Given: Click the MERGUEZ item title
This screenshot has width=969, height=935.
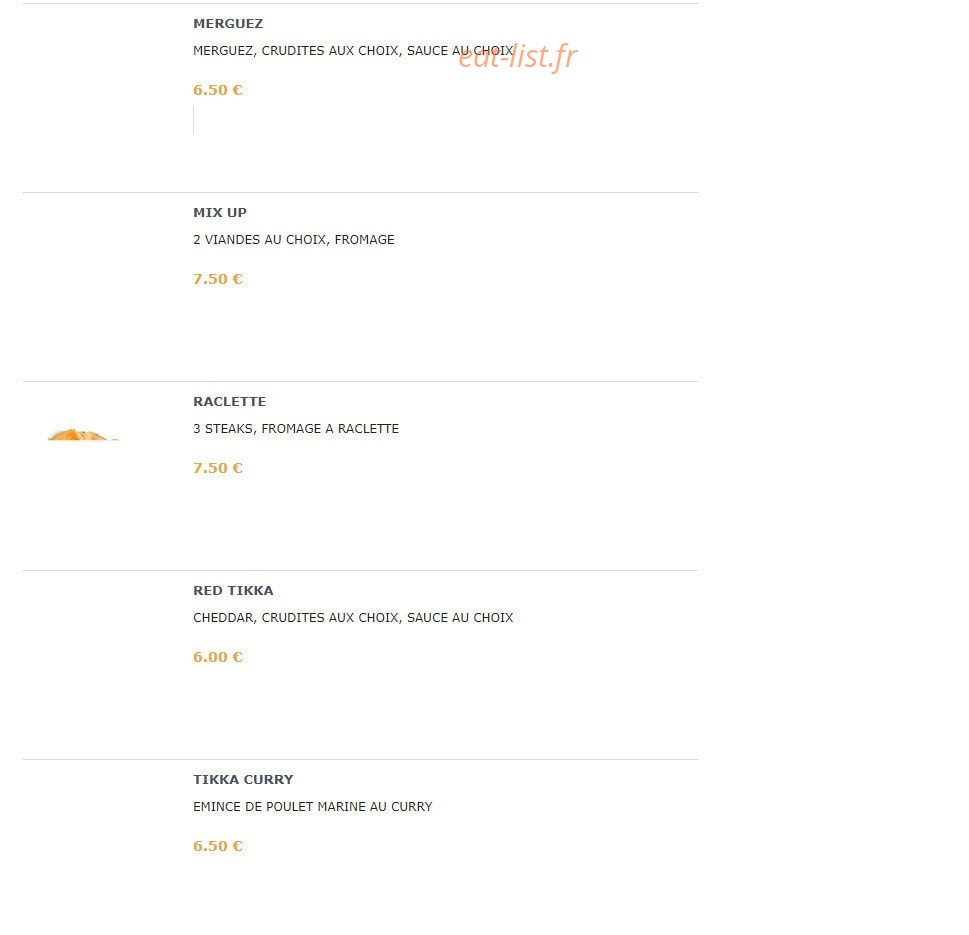Looking at the screenshot, I should [x=228, y=23].
